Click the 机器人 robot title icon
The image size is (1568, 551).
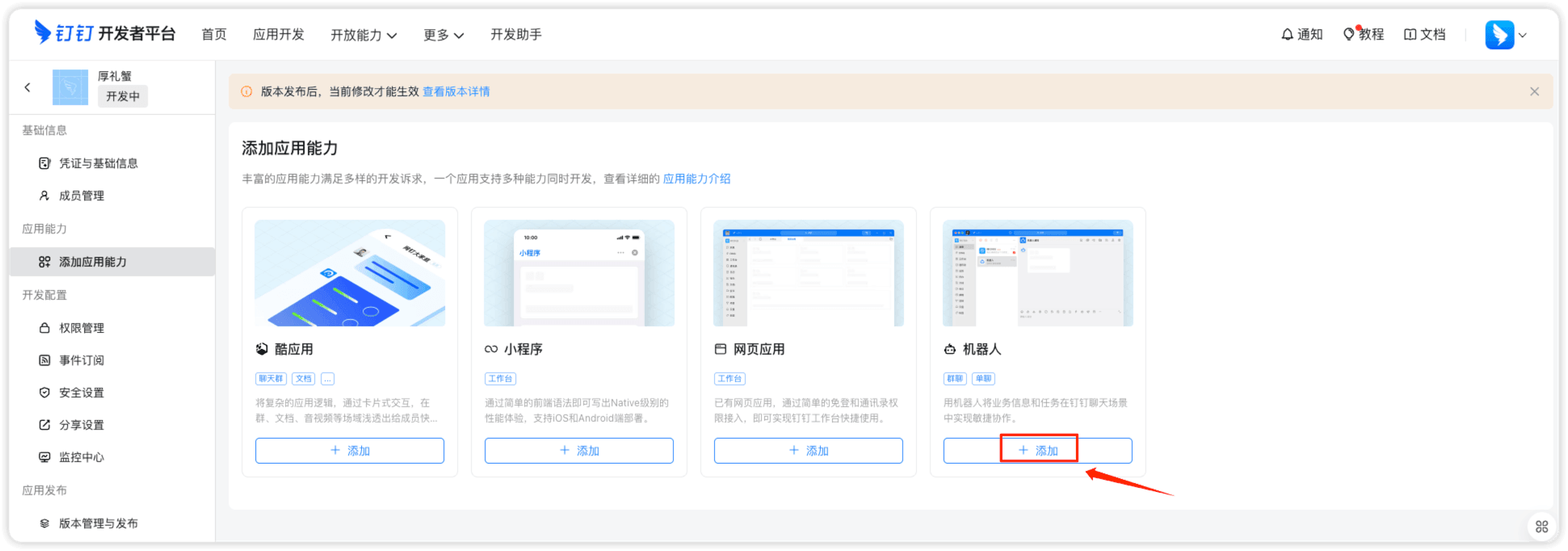point(950,349)
